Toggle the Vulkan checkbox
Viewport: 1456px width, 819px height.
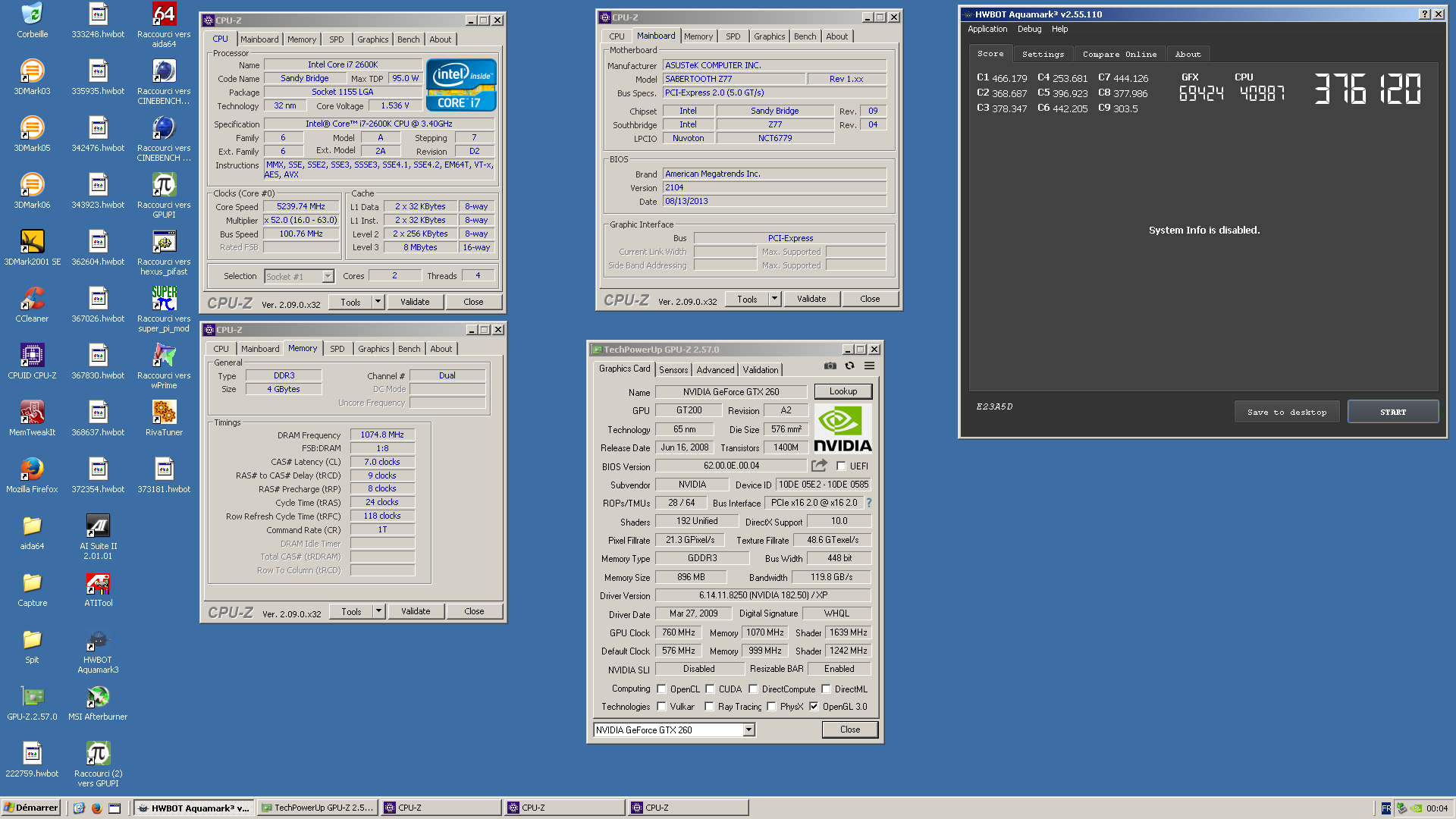[x=661, y=707]
